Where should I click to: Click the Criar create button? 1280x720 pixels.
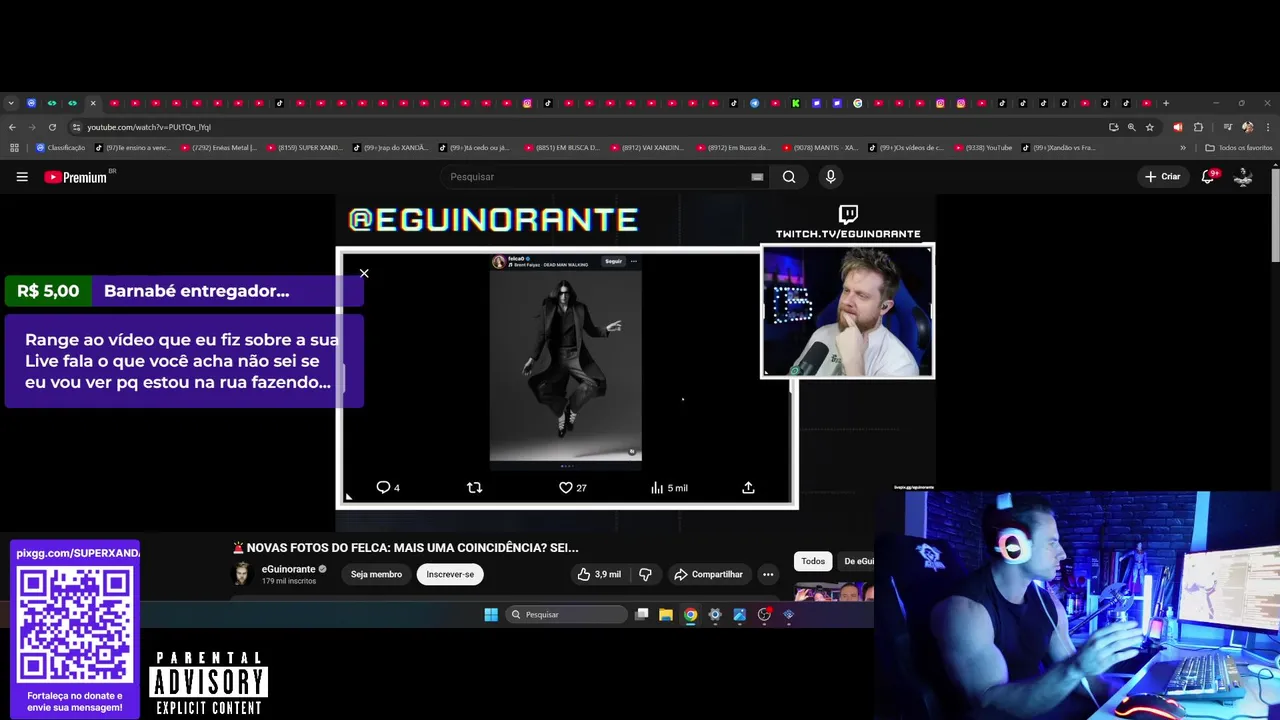click(1163, 177)
